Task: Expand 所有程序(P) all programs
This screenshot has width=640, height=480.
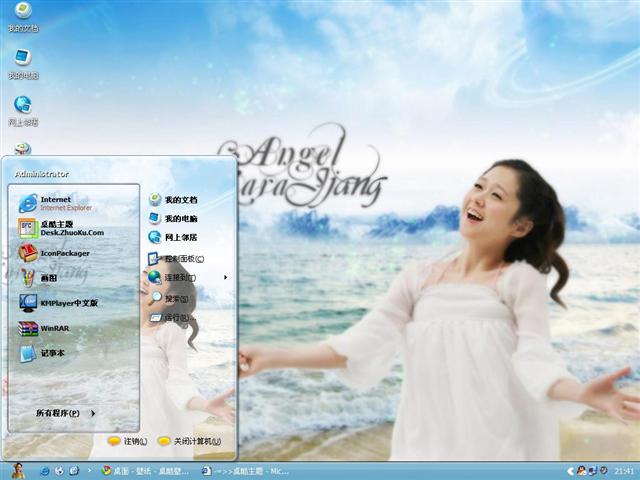Action: (x=66, y=413)
